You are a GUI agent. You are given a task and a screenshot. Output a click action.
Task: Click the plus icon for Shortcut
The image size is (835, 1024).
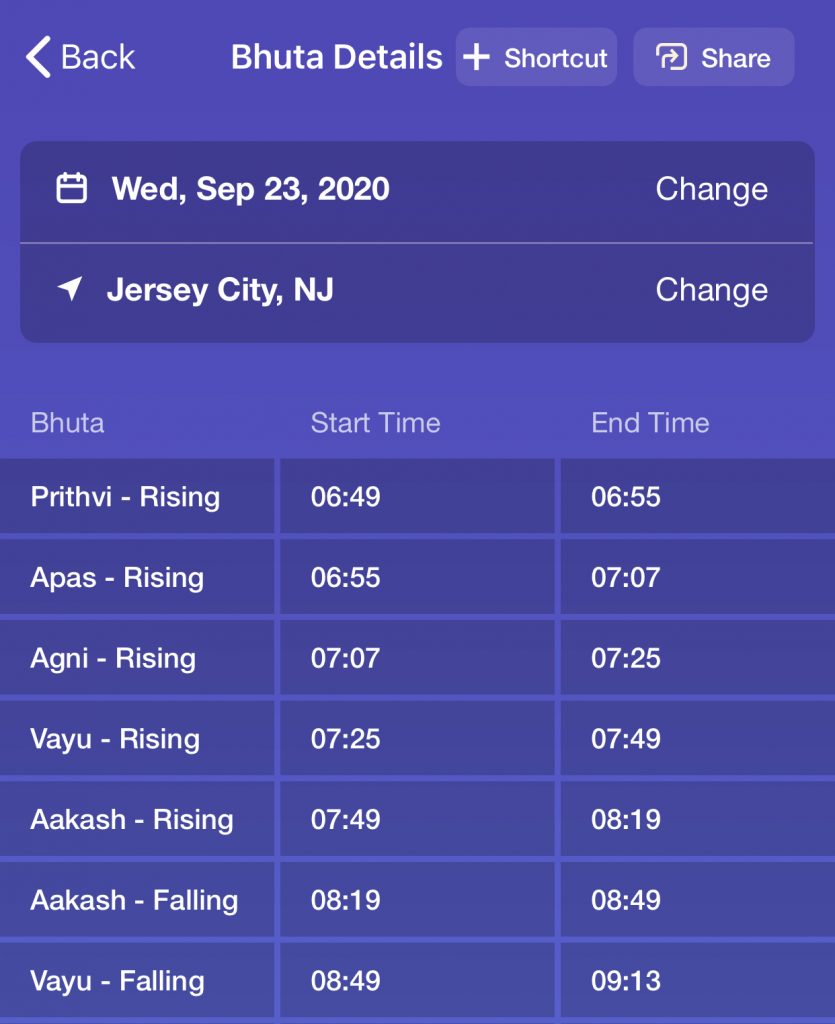477,57
